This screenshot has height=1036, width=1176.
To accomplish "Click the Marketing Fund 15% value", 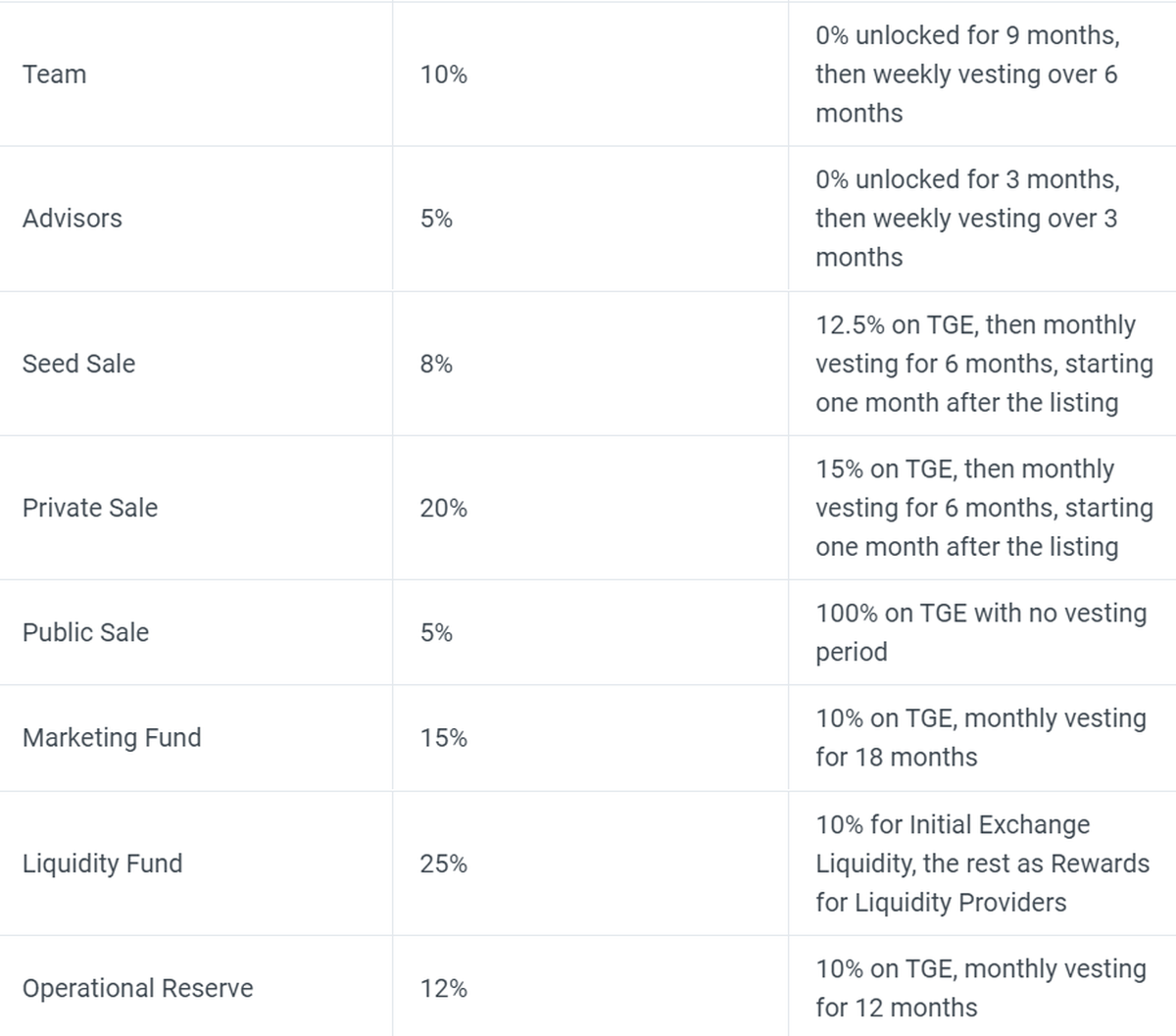I will point(444,738).
